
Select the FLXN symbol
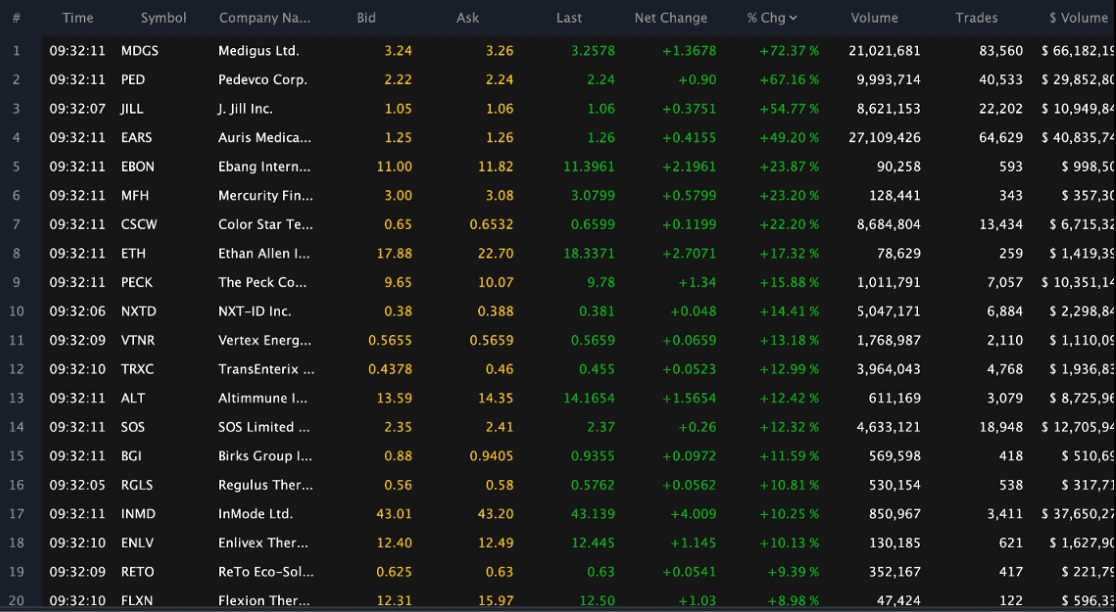pyautogui.click(x=137, y=601)
